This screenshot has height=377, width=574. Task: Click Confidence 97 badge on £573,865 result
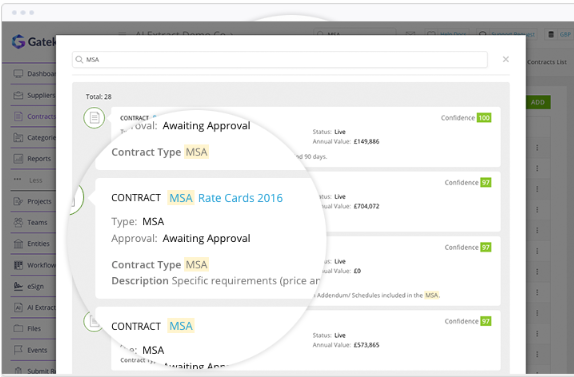coord(485,321)
